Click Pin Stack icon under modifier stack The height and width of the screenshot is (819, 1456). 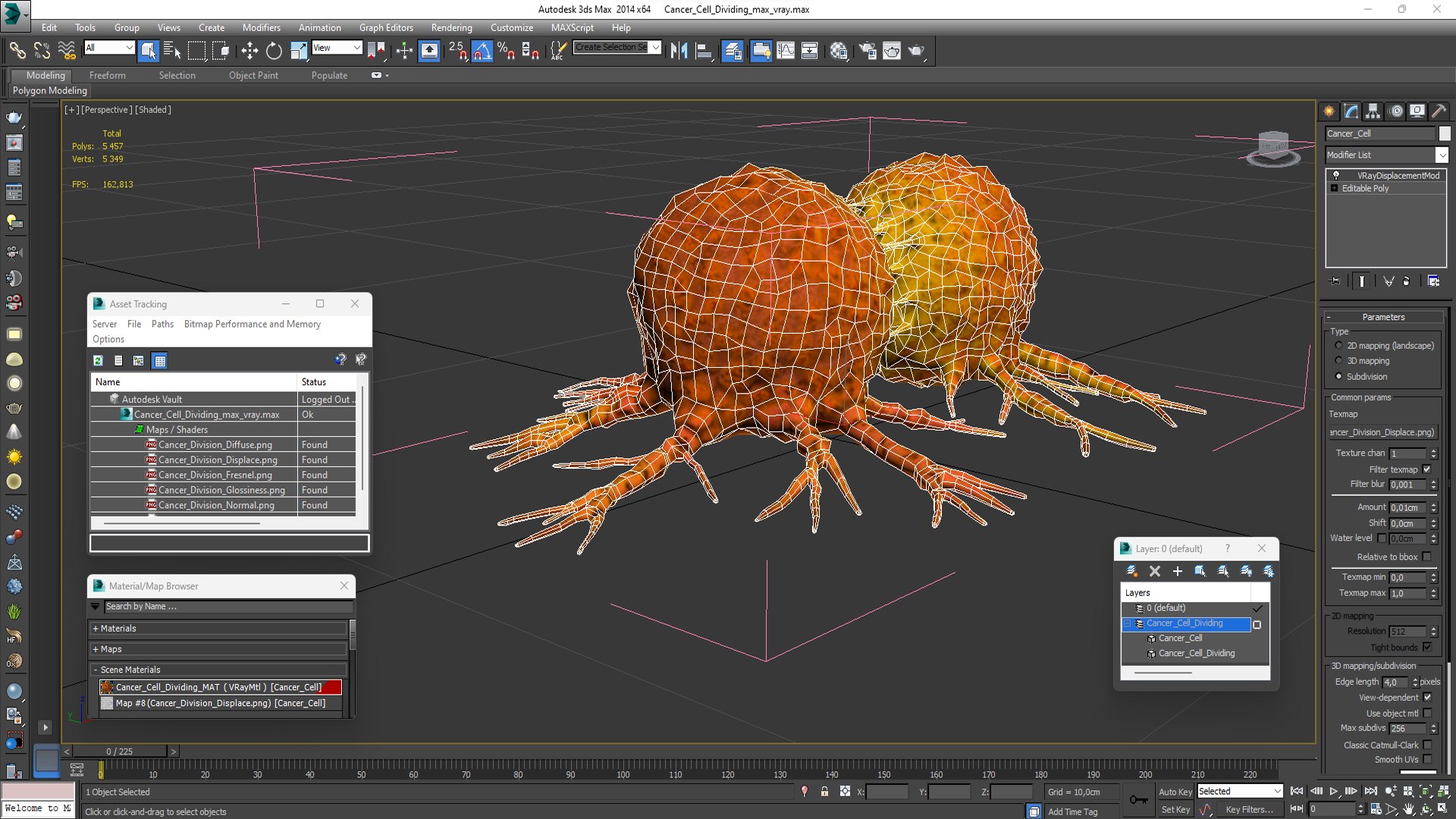pos(1335,281)
